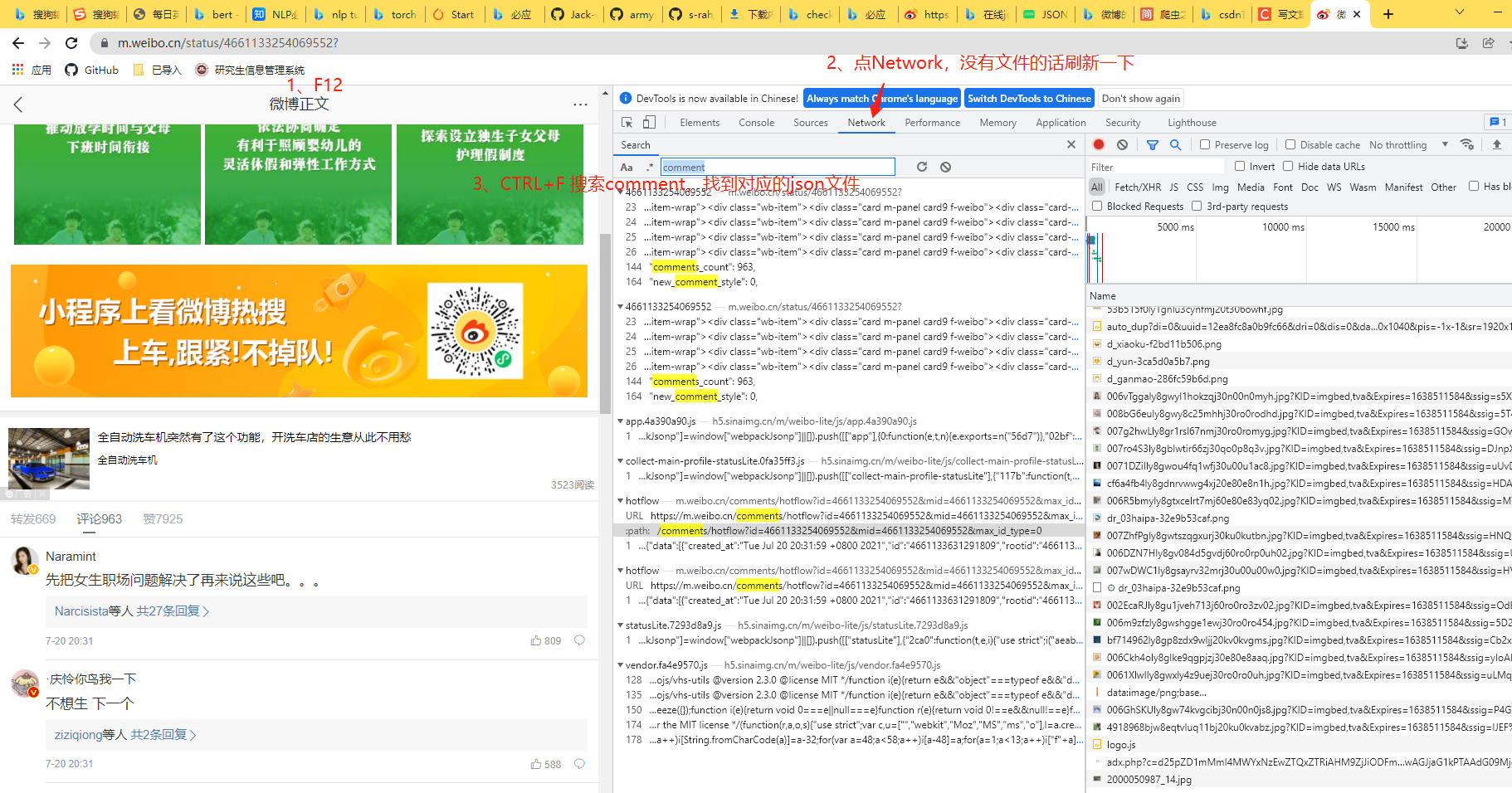Expand Narcisista等人 共27条回复 replies
This screenshot has width=1512, height=793.
[x=132, y=611]
